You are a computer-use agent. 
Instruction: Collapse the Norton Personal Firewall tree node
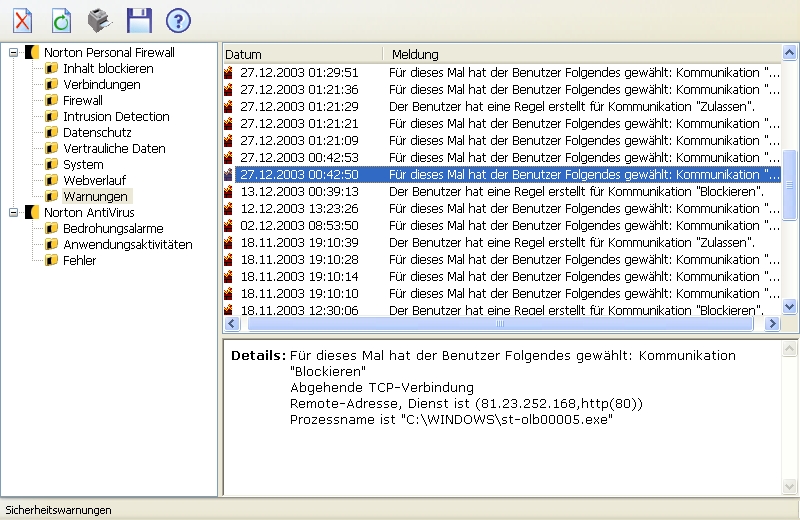click(13, 52)
